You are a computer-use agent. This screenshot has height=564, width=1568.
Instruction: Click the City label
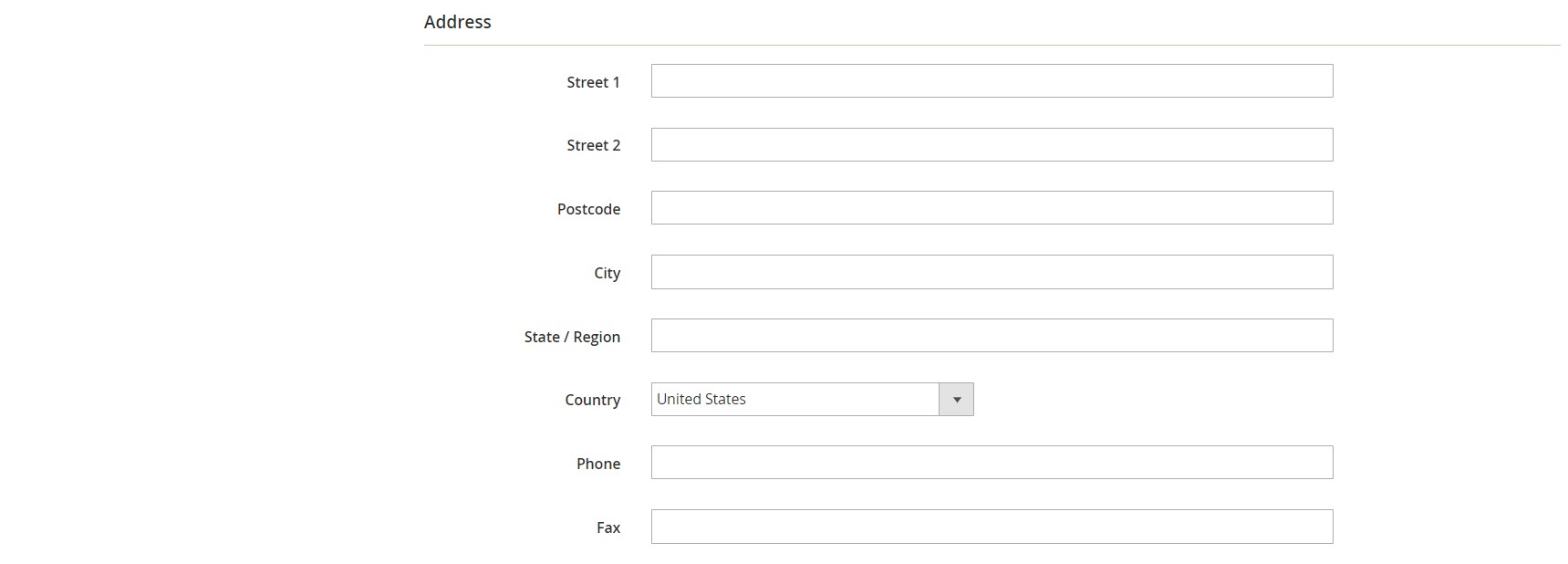point(607,273)
